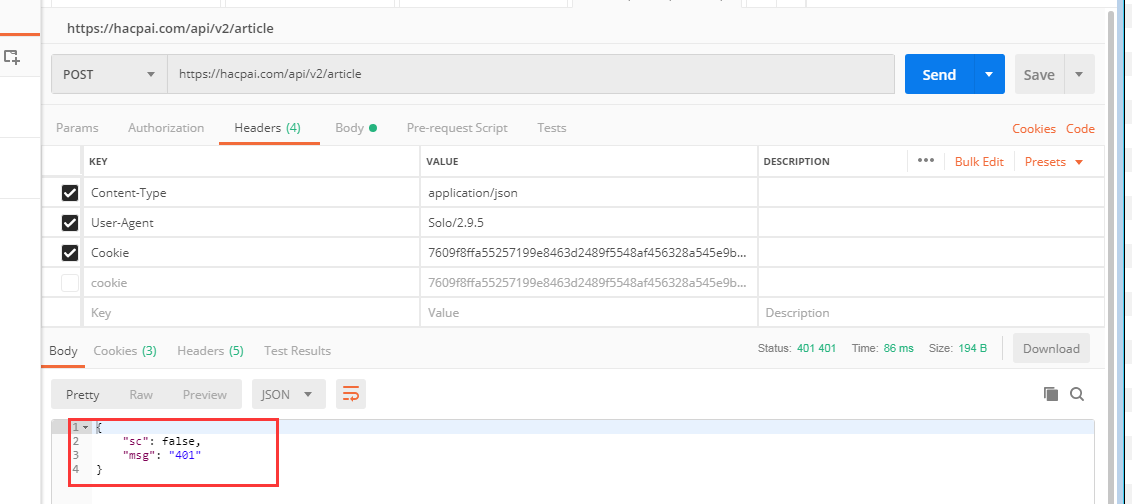This screenshot has width=1132, height=504.
Task: Switch to the Authorization tab
Action: click(x=166, y=128)
